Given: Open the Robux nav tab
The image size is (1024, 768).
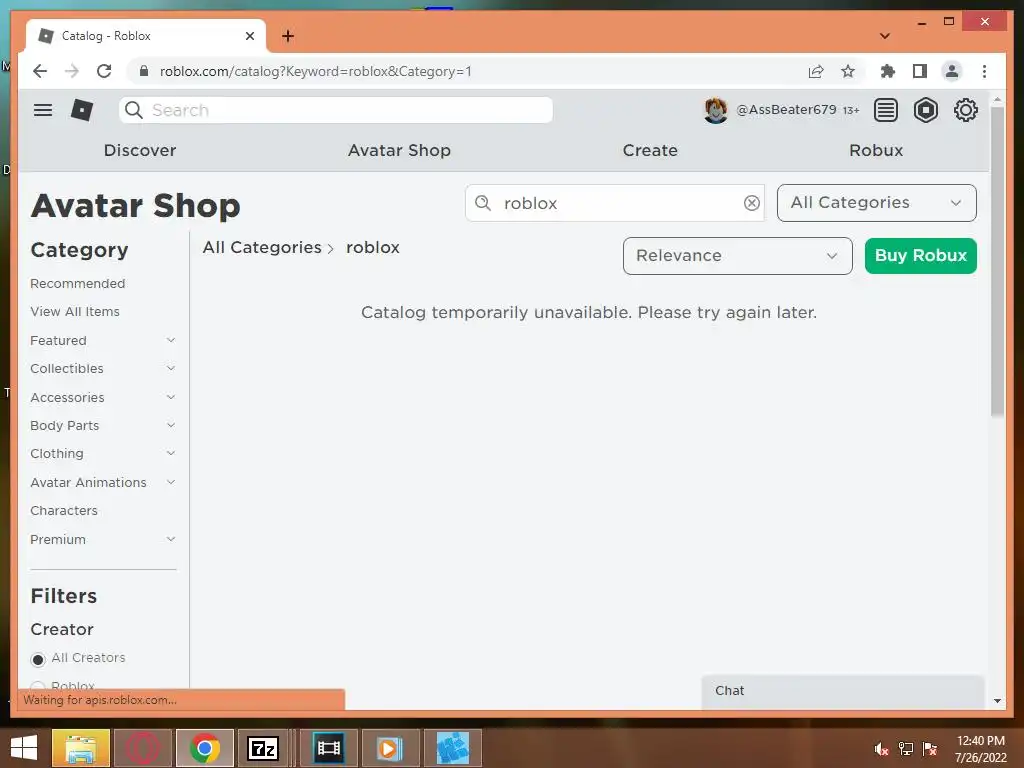Looking at the screenshot, I should 876,150.
